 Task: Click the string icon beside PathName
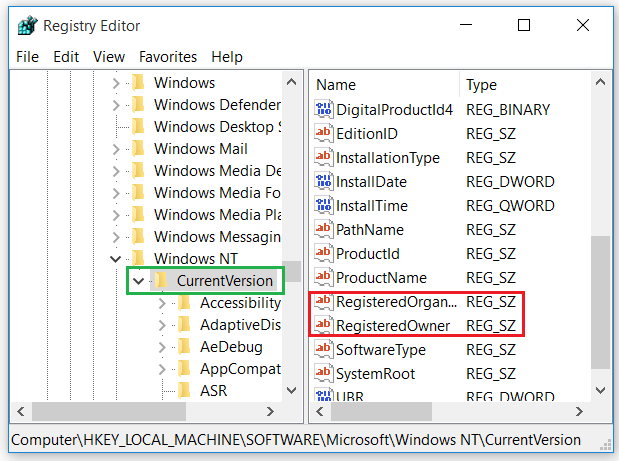[x=324, y=230]
